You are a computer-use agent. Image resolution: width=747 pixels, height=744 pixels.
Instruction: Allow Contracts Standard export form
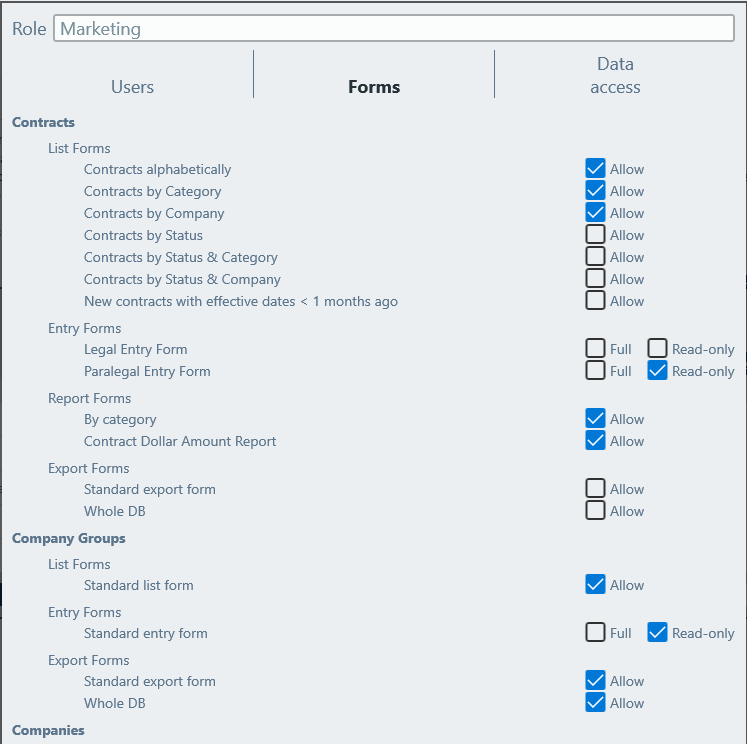[596, 489]
